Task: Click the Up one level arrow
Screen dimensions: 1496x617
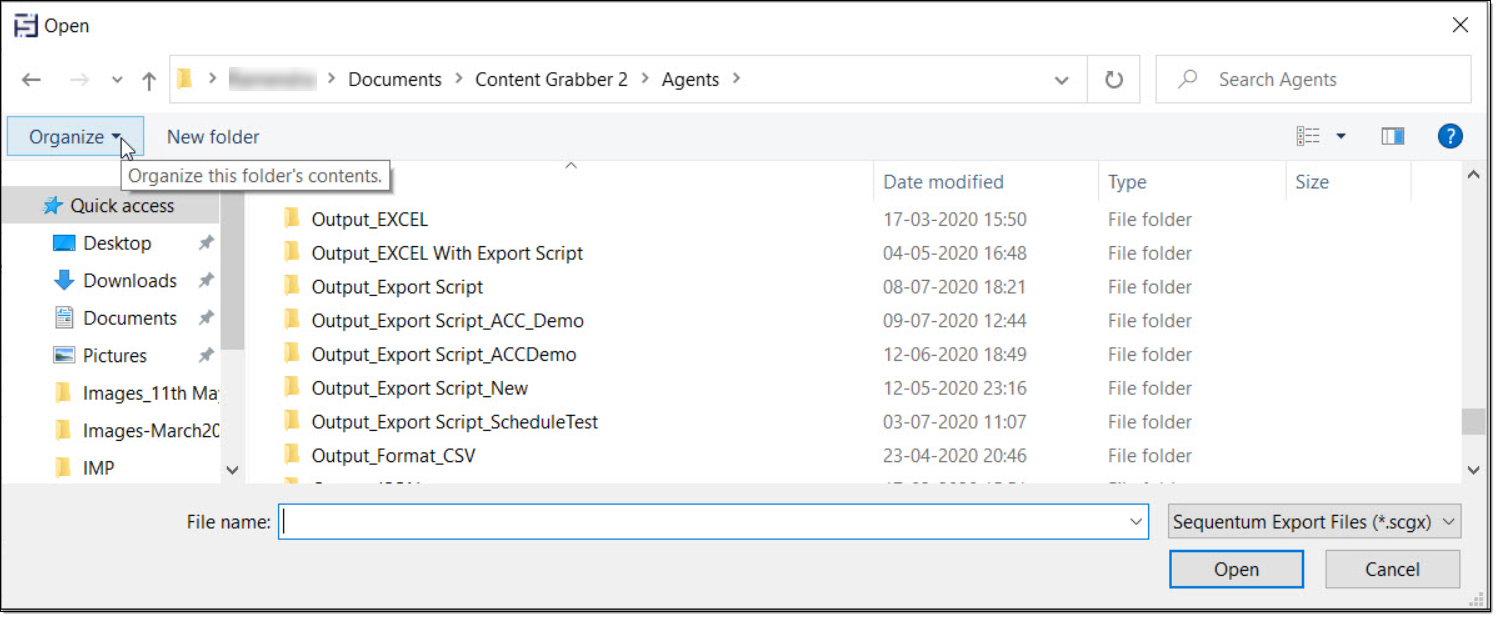Action: pos(149,80)
